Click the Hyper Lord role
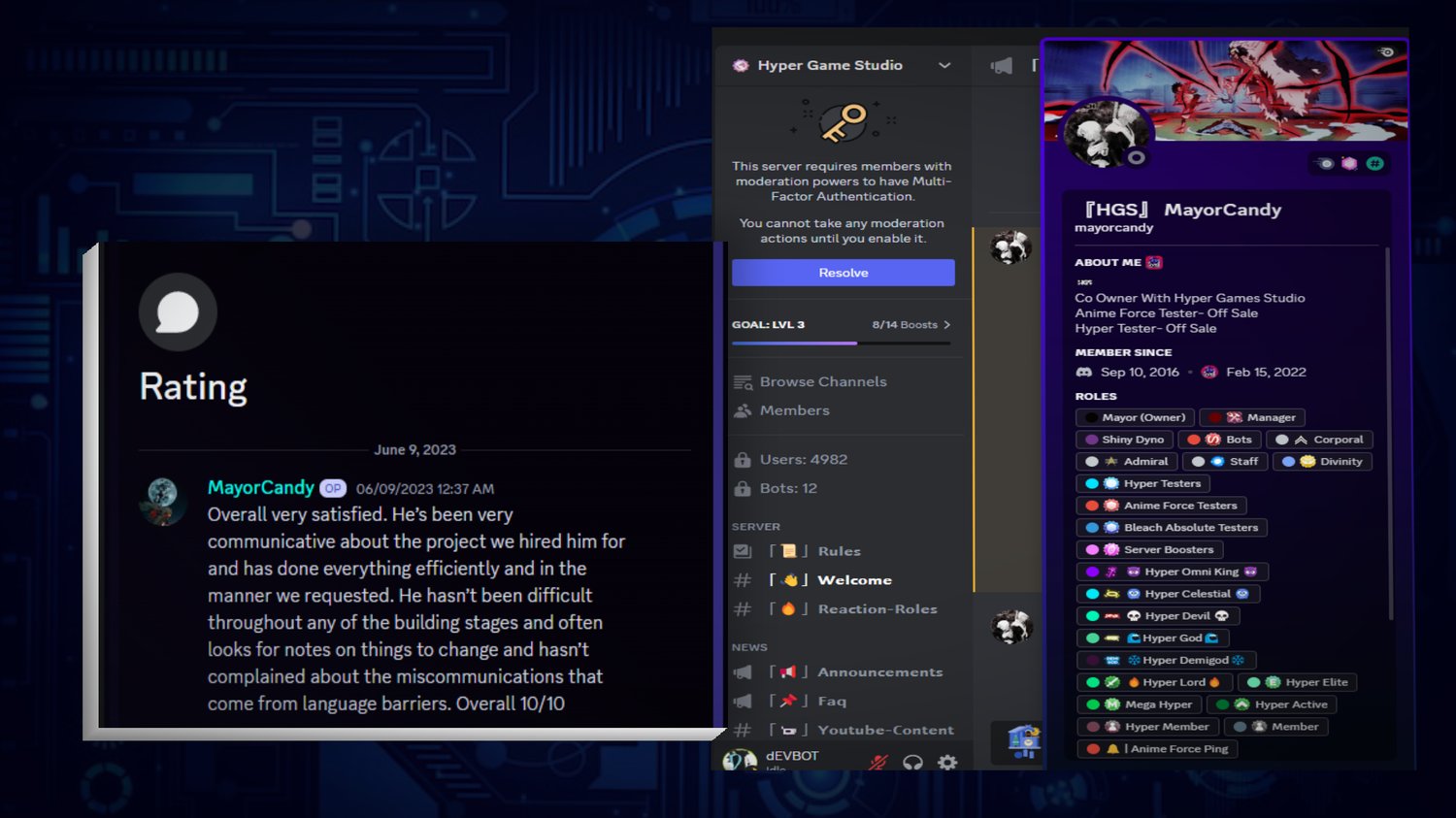 pos(1154,682)
